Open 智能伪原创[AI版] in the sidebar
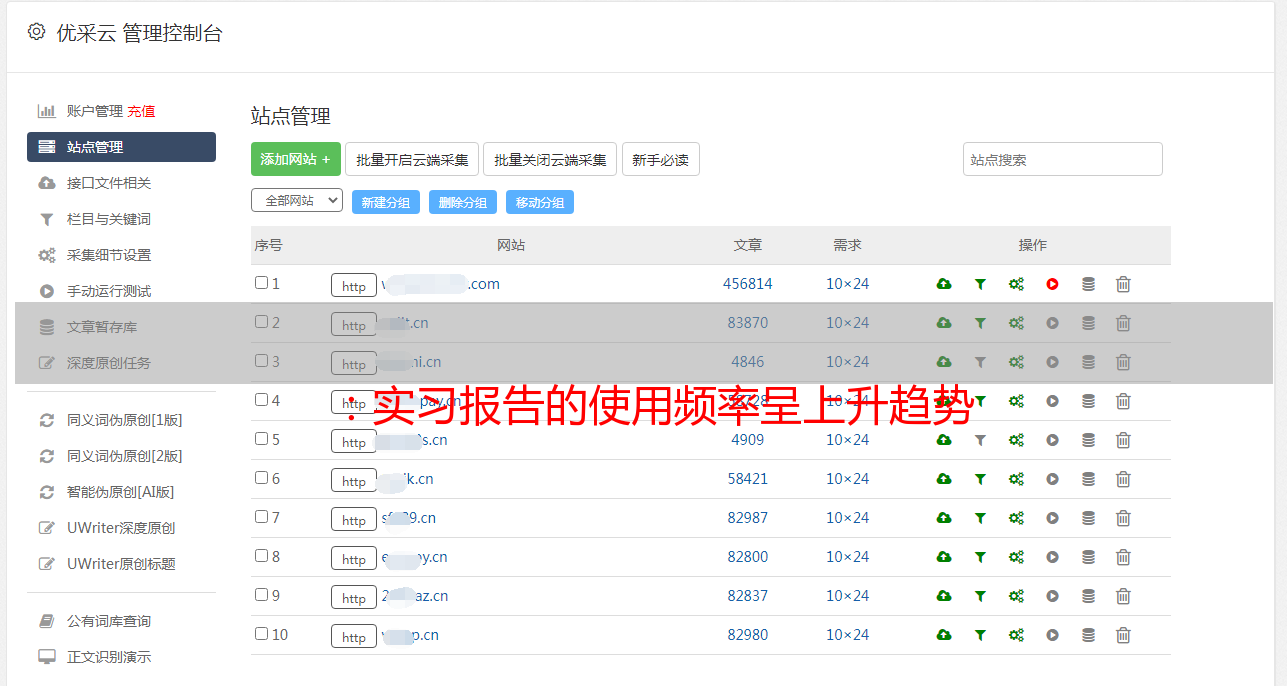1287x686 pixels. click(121, 492)
